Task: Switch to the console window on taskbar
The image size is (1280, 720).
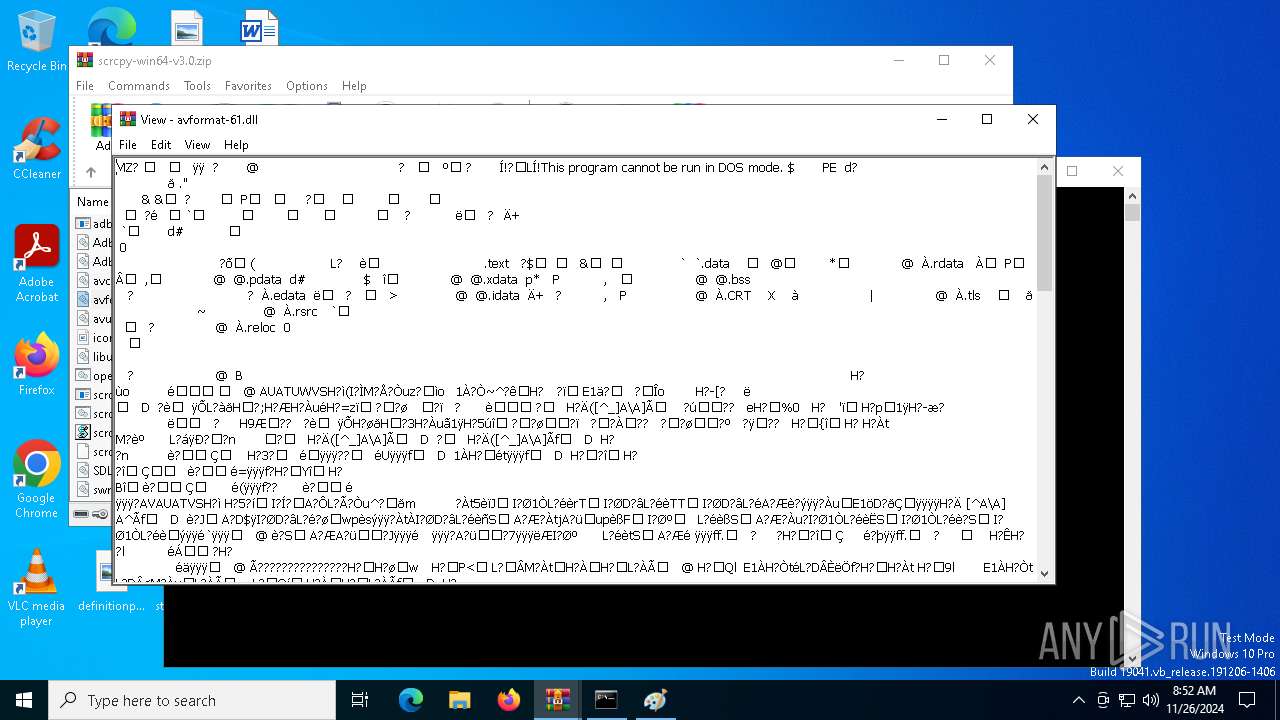Action: coord(606,700)
